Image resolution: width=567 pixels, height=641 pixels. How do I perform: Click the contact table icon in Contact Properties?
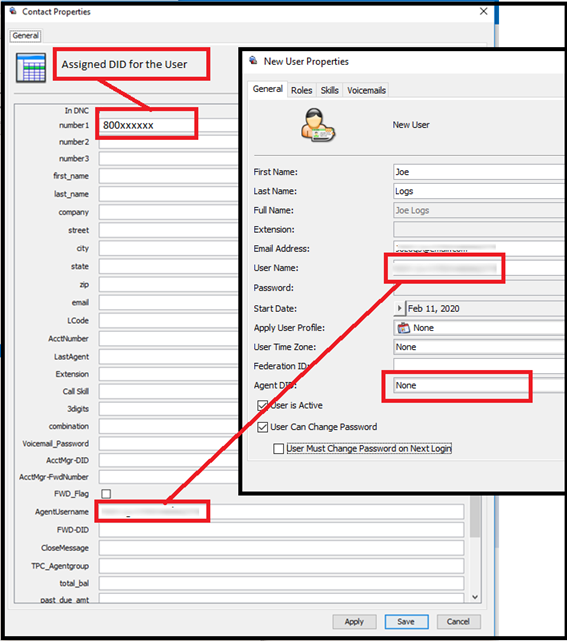[x=31, y=68]
